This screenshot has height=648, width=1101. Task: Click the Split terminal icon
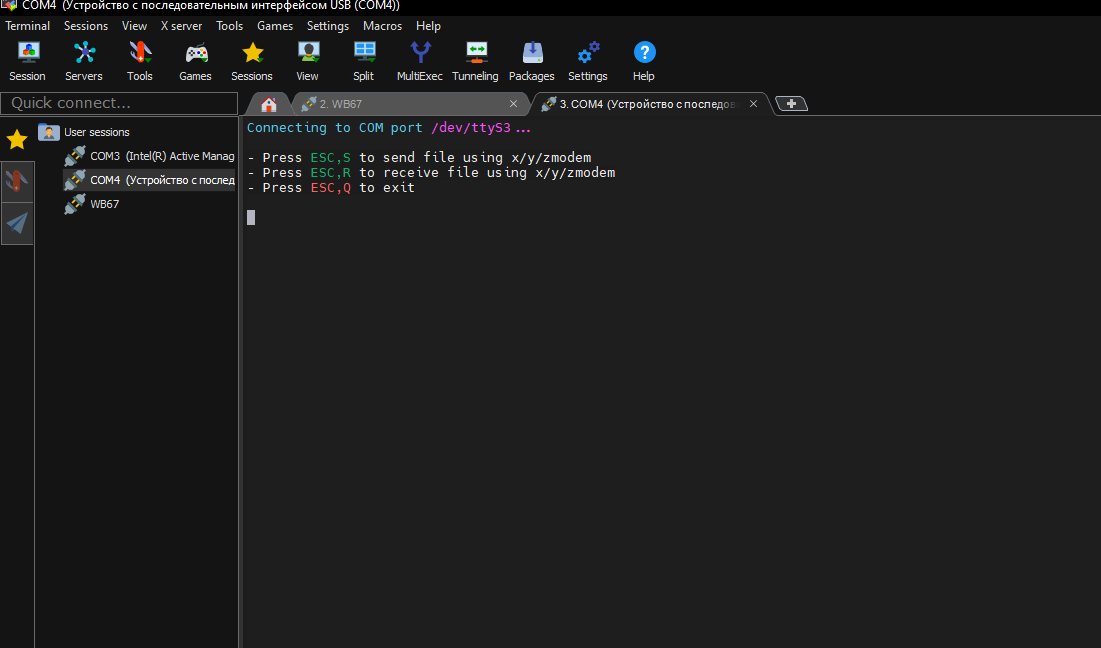point(364,61)
